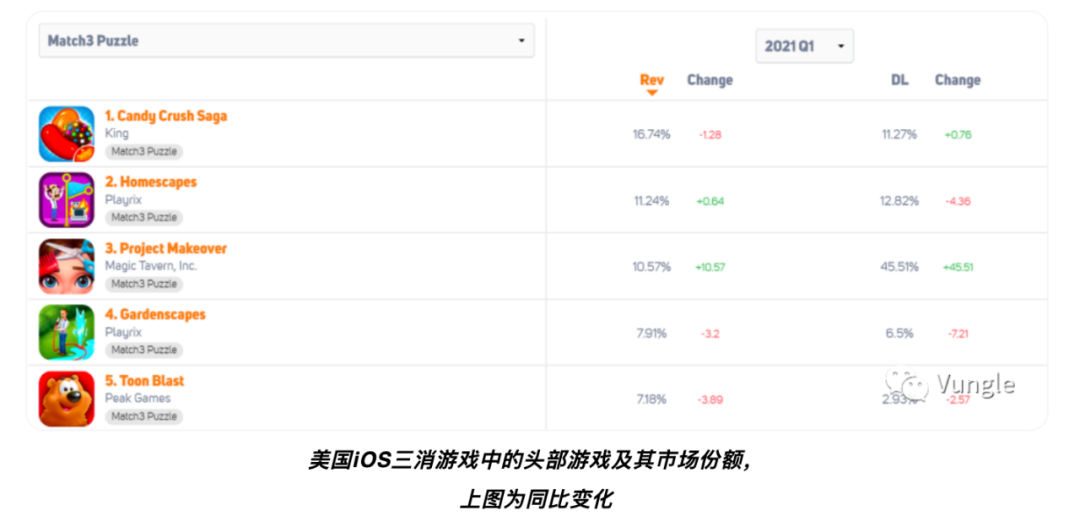Open the Match3 Puzzle category dropdown
The width and height of the screenshot is (1080, 527).
[x=287, y=41]
